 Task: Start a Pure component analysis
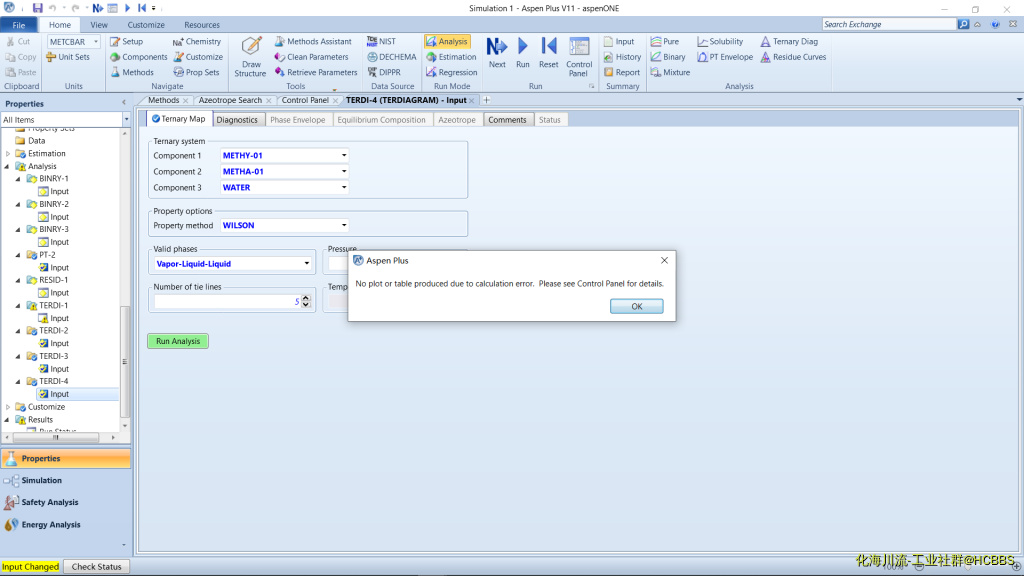tap(665, 41)
